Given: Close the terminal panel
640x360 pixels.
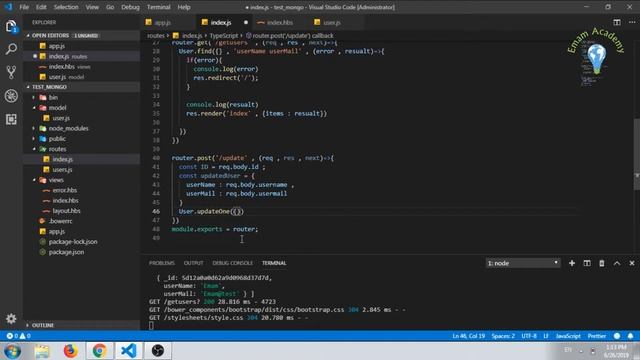Looking at the screenshot, I should click(x=632, y=263).
